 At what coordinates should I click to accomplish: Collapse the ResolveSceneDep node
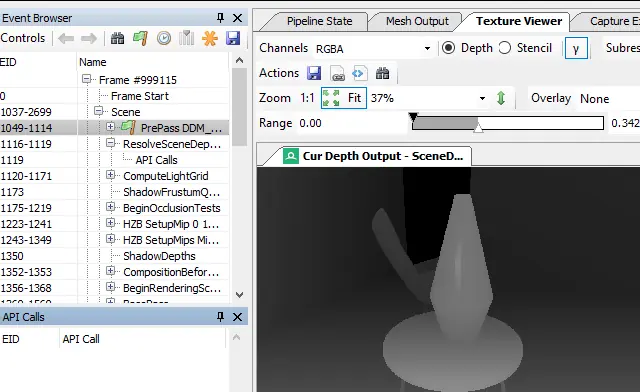(110, 143)
